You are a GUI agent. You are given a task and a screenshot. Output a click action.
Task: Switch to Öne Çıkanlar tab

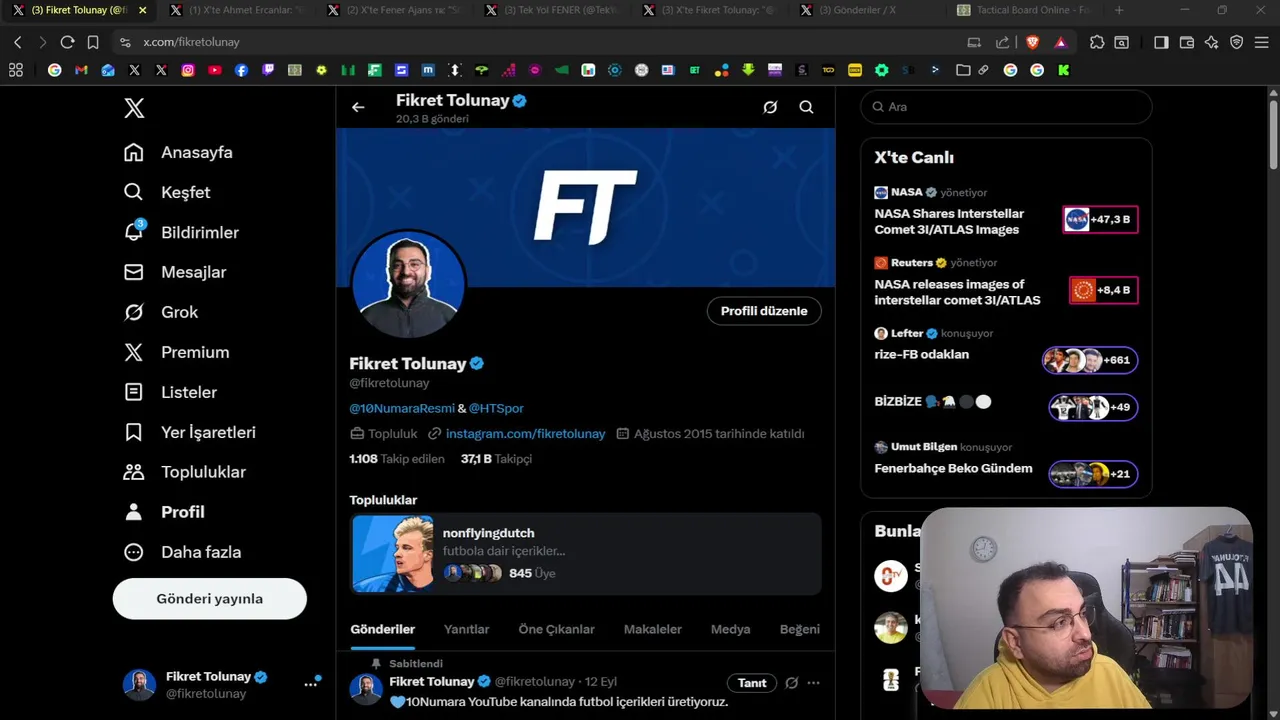tap(556, 629)
